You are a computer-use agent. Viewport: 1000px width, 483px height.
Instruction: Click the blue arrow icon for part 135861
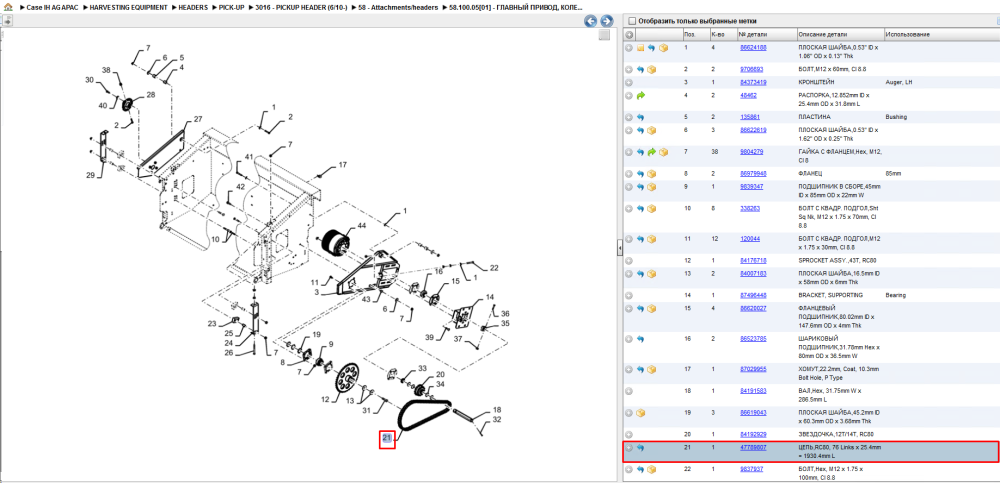point(640,117)
